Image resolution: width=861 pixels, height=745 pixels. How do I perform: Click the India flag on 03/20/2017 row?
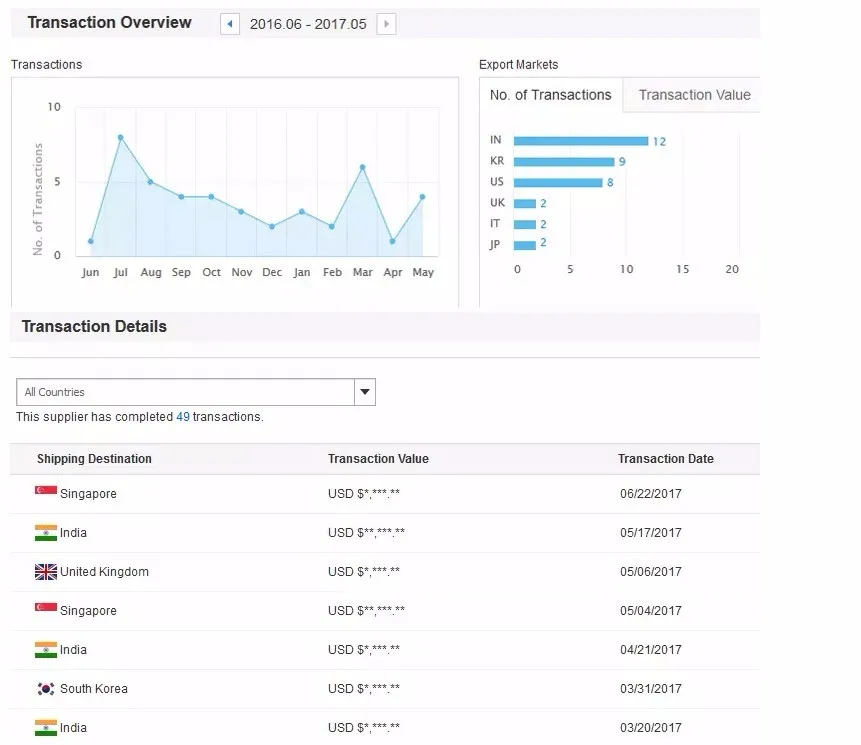pyautogui.click(x=46, y=727)
